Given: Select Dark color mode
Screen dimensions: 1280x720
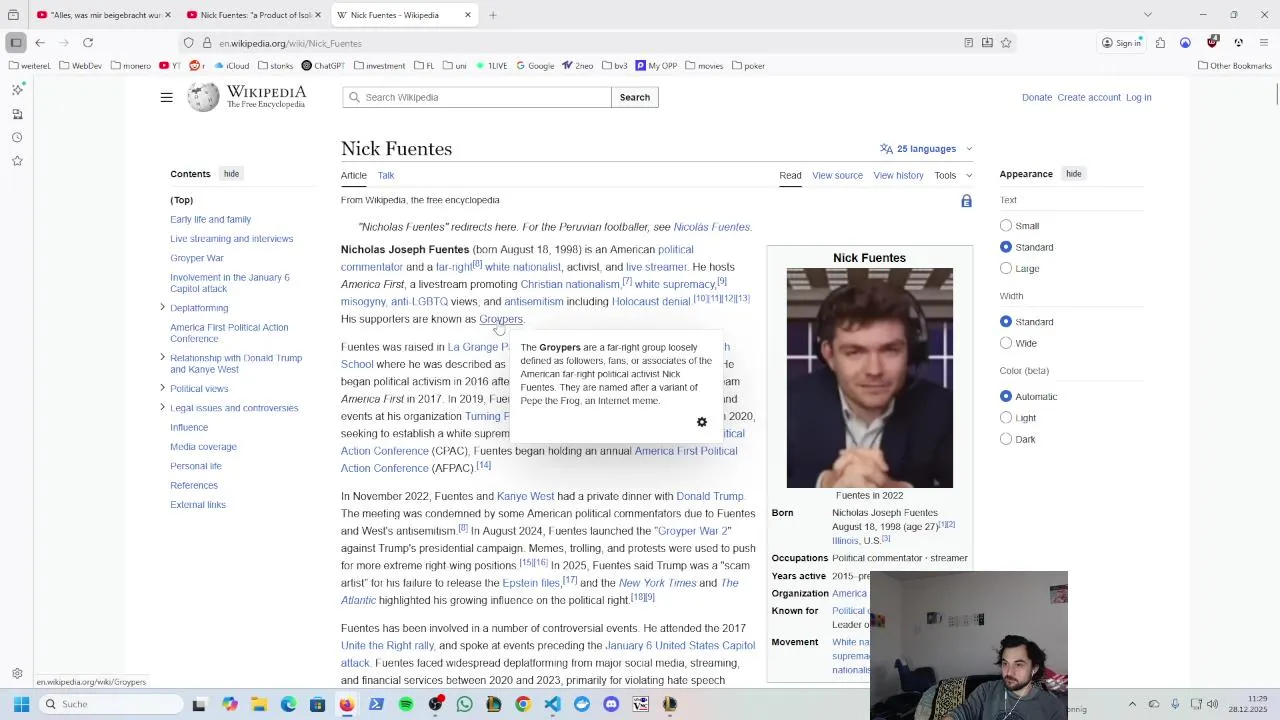Looking at the screenshot, I should pos(1006,439).
